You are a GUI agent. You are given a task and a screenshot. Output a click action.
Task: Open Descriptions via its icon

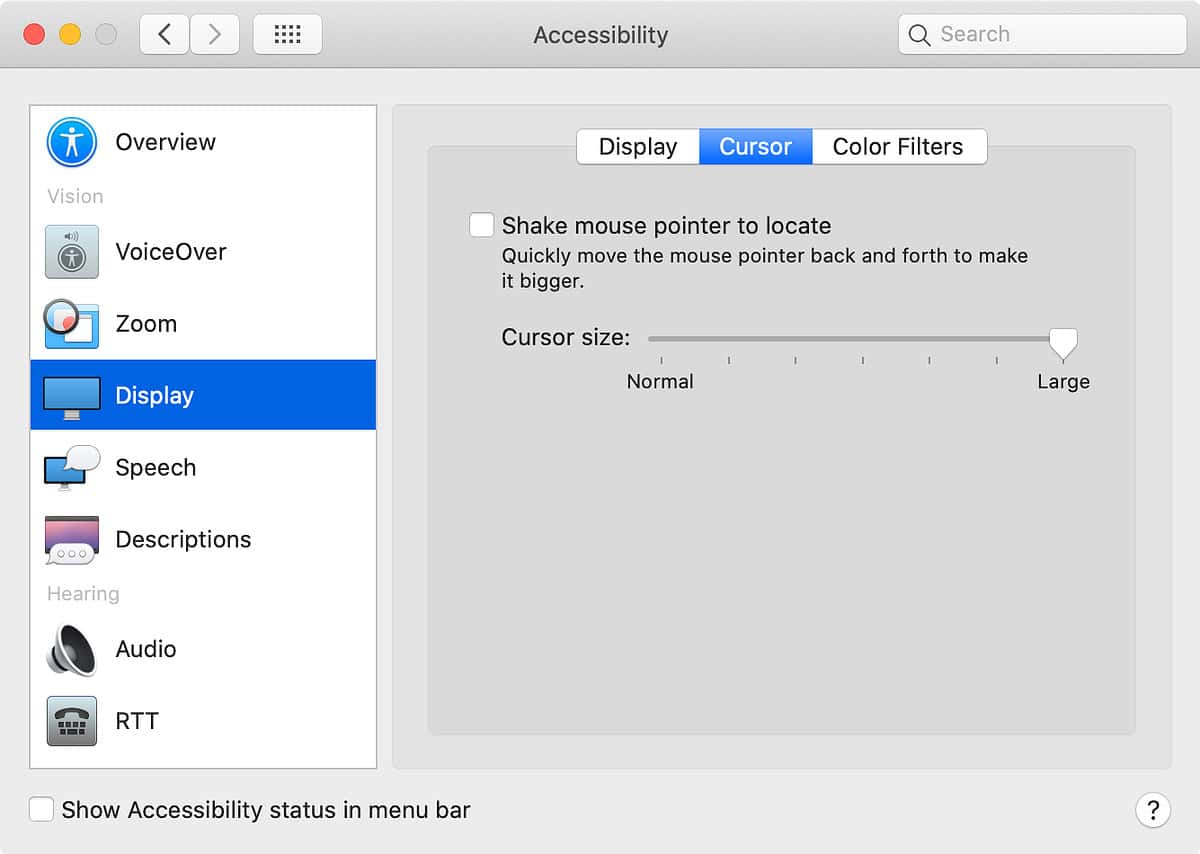point(71,540)
